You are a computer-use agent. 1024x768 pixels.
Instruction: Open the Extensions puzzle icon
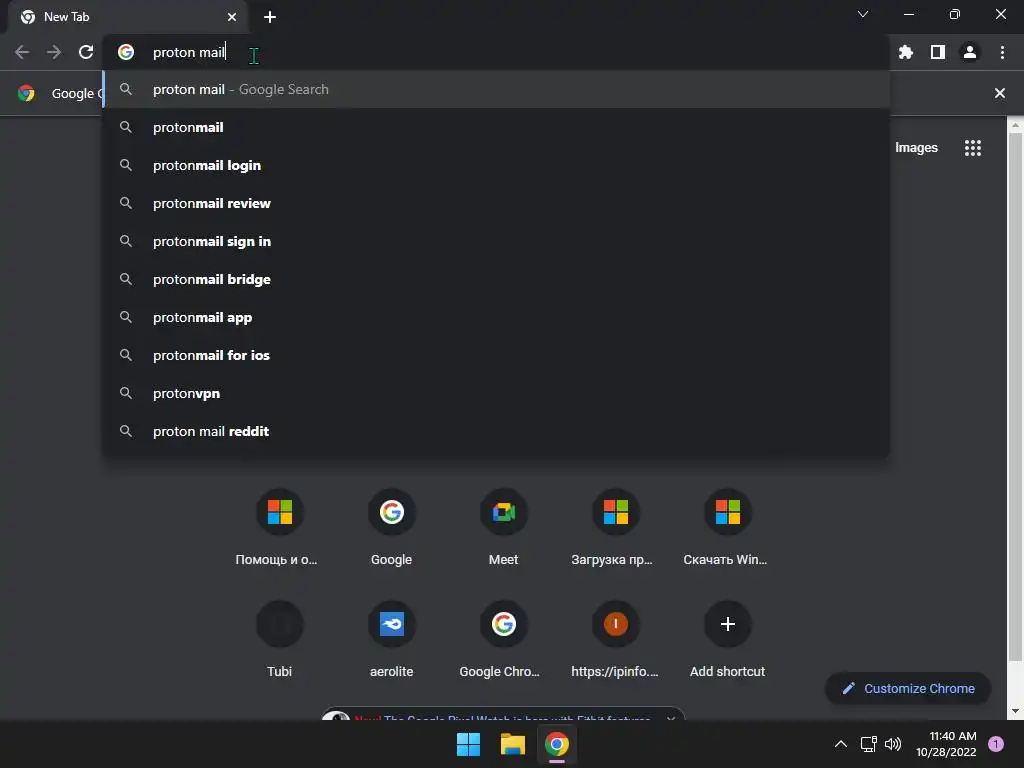(x=905, y=52)
